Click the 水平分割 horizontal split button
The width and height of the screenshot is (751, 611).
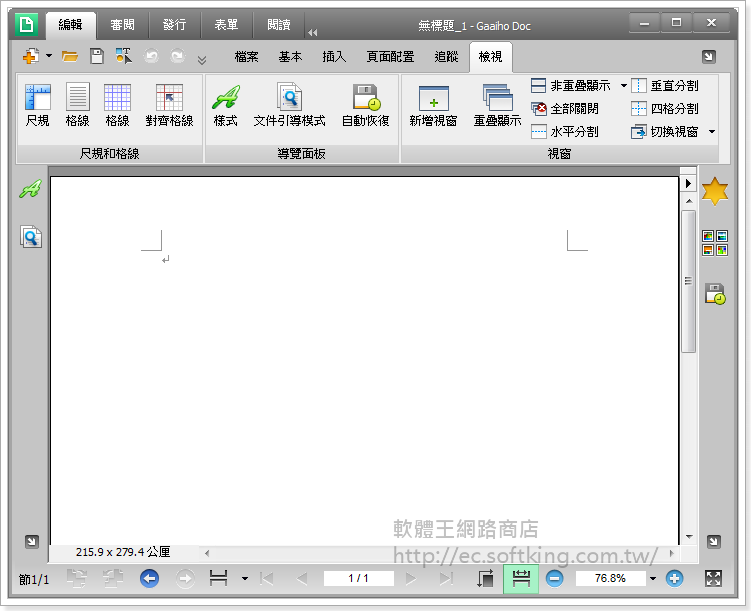[565, 132]
